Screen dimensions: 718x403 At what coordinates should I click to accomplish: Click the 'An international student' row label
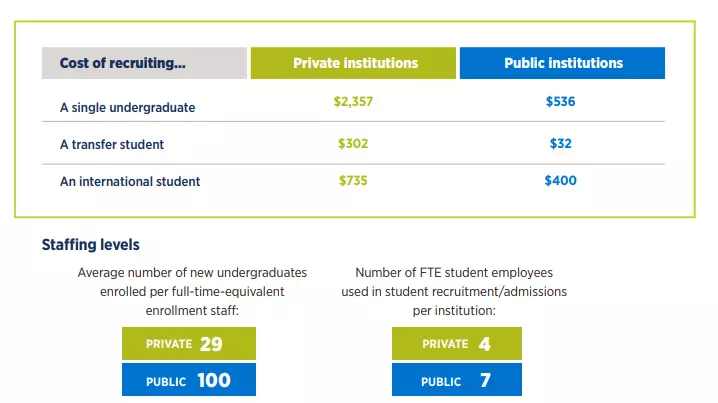point(130,182)
